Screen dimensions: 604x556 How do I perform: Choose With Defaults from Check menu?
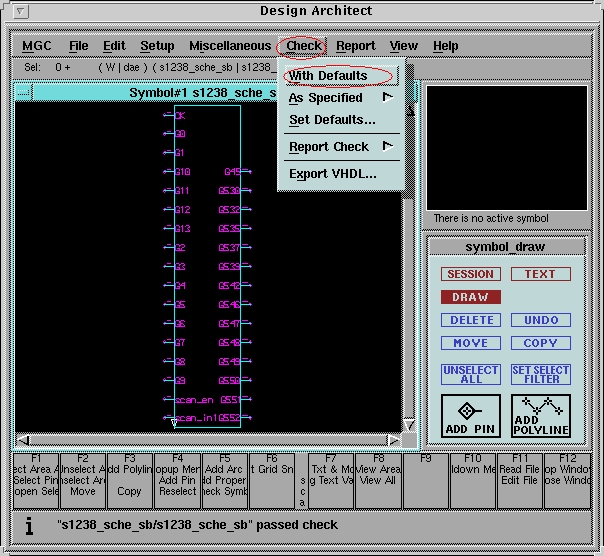click(328, 76)
